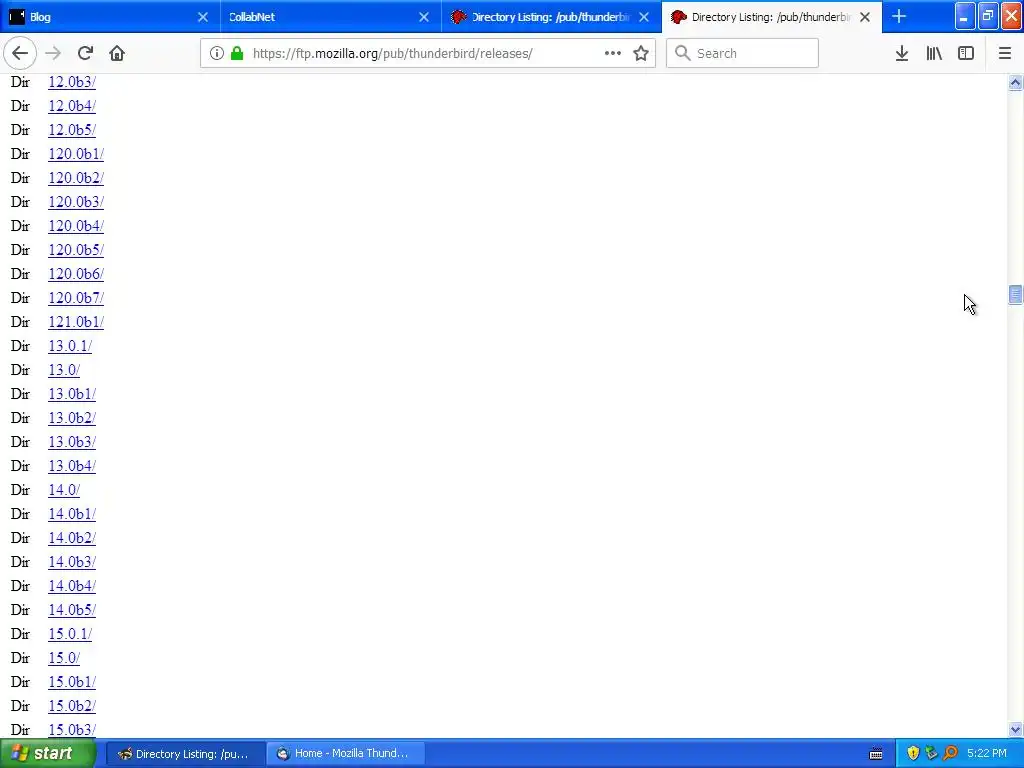Open the 15.0b2/ directory link
Viewport: 1024px width, 768px height.
[72, 706]
